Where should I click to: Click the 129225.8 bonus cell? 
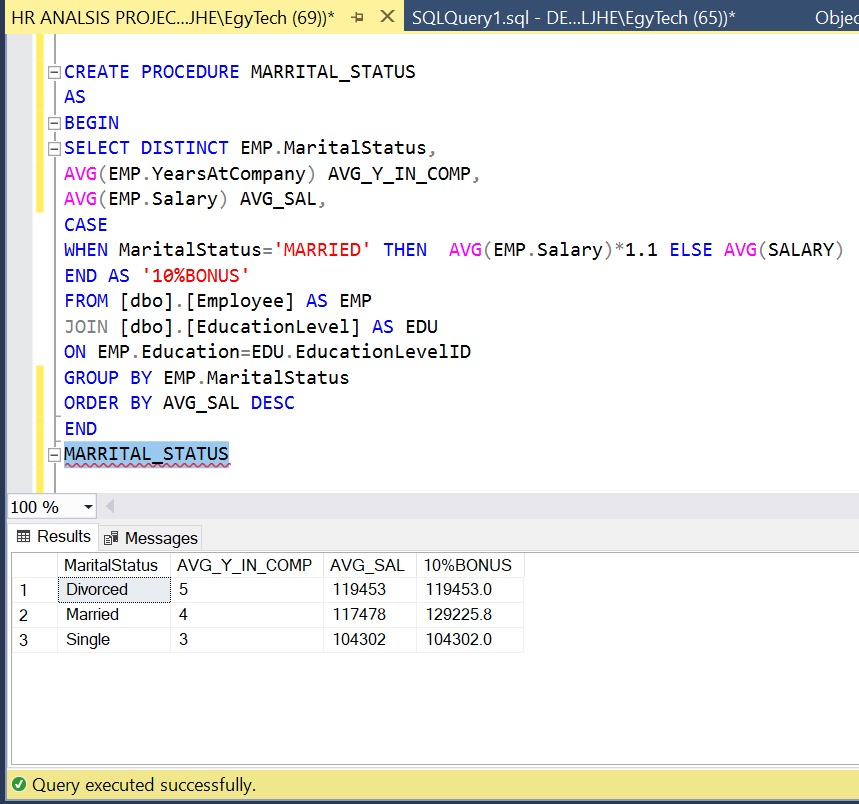[x=470, y=615]
